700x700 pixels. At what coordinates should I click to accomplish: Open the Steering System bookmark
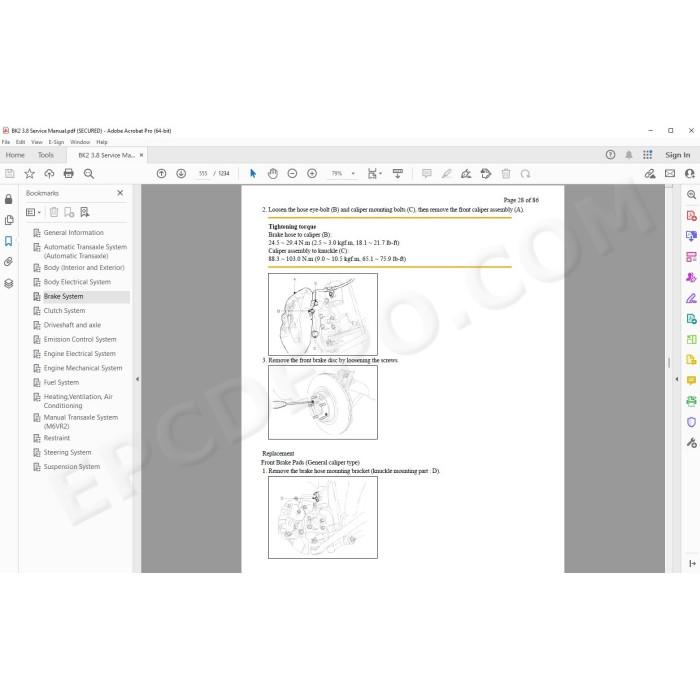point(67,452)
